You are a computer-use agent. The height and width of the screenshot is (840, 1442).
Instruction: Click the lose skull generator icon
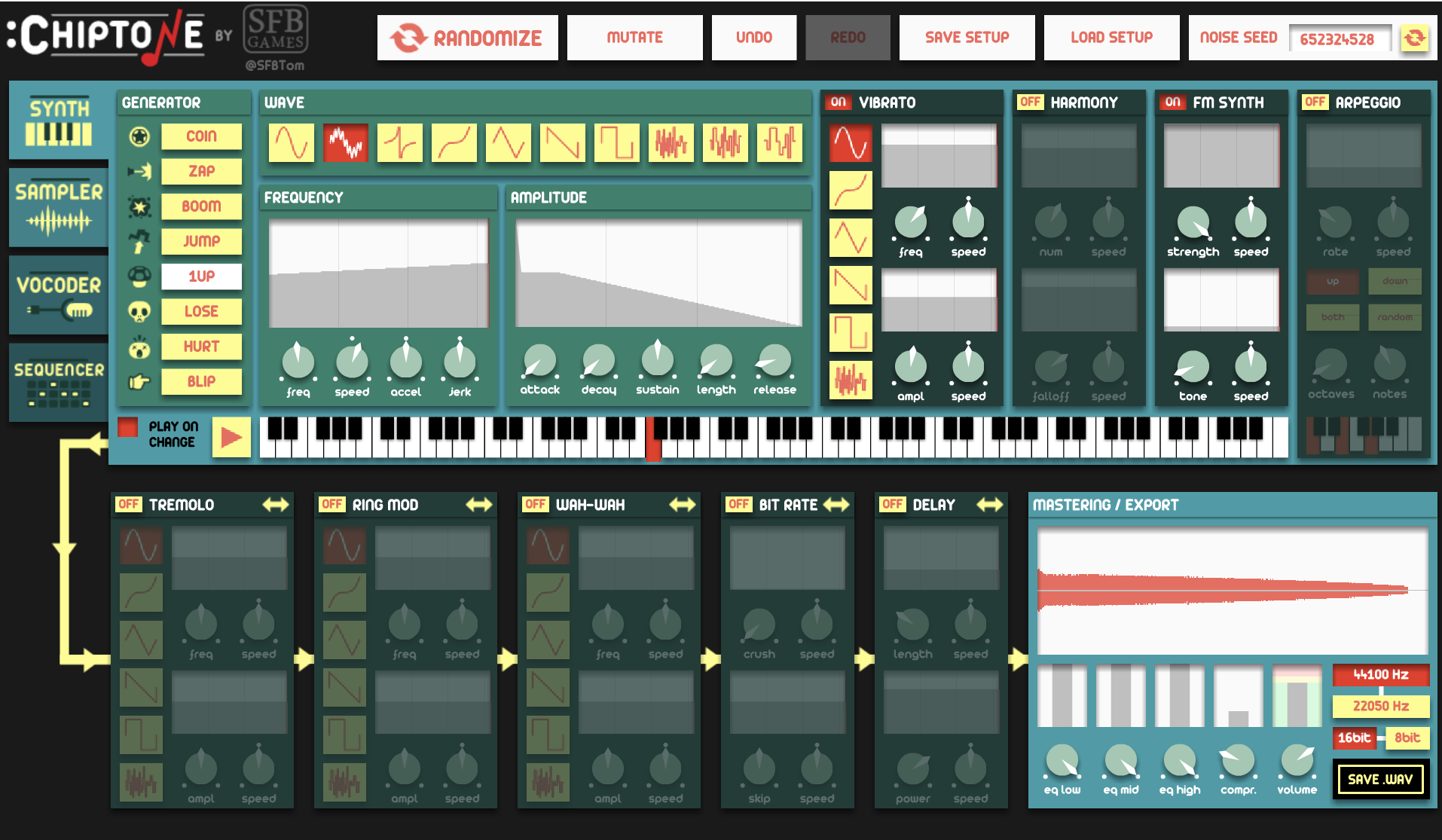point(139,312)
